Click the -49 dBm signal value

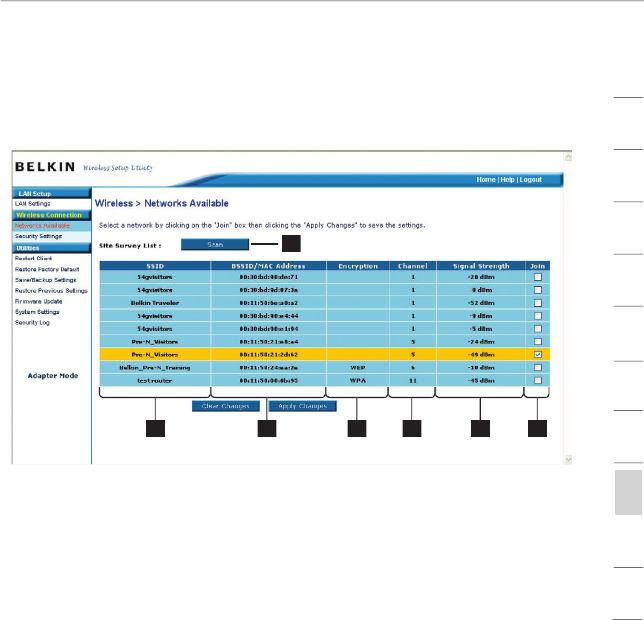[x=481, y=354]
